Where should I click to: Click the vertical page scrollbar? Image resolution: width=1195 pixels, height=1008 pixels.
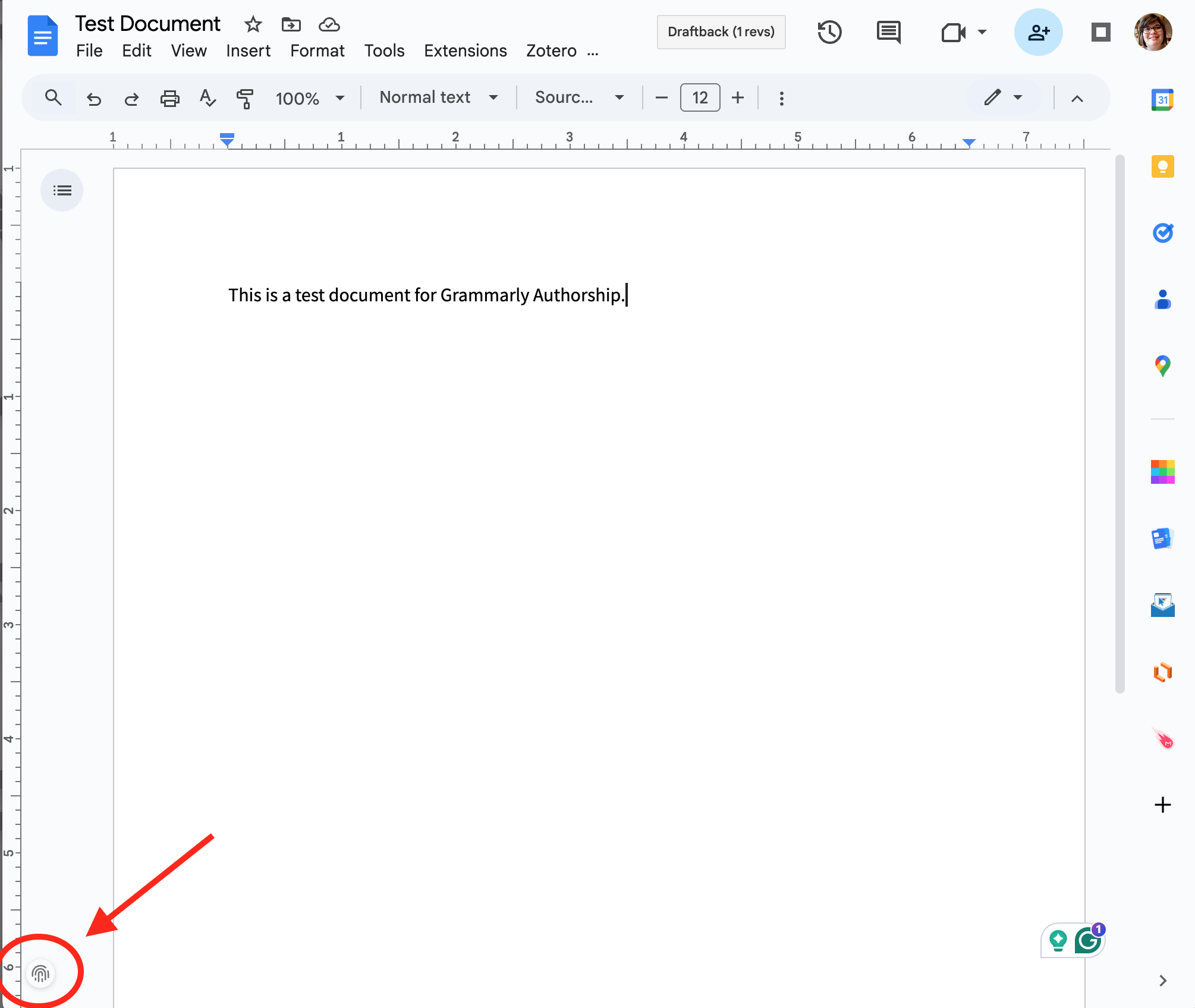(x=1120, y=424)
